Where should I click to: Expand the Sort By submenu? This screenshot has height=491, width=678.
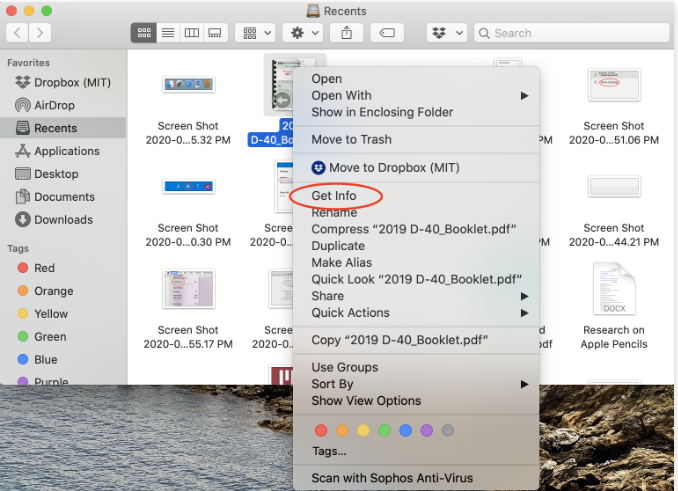pyautogui.click(x=416, y=384)
